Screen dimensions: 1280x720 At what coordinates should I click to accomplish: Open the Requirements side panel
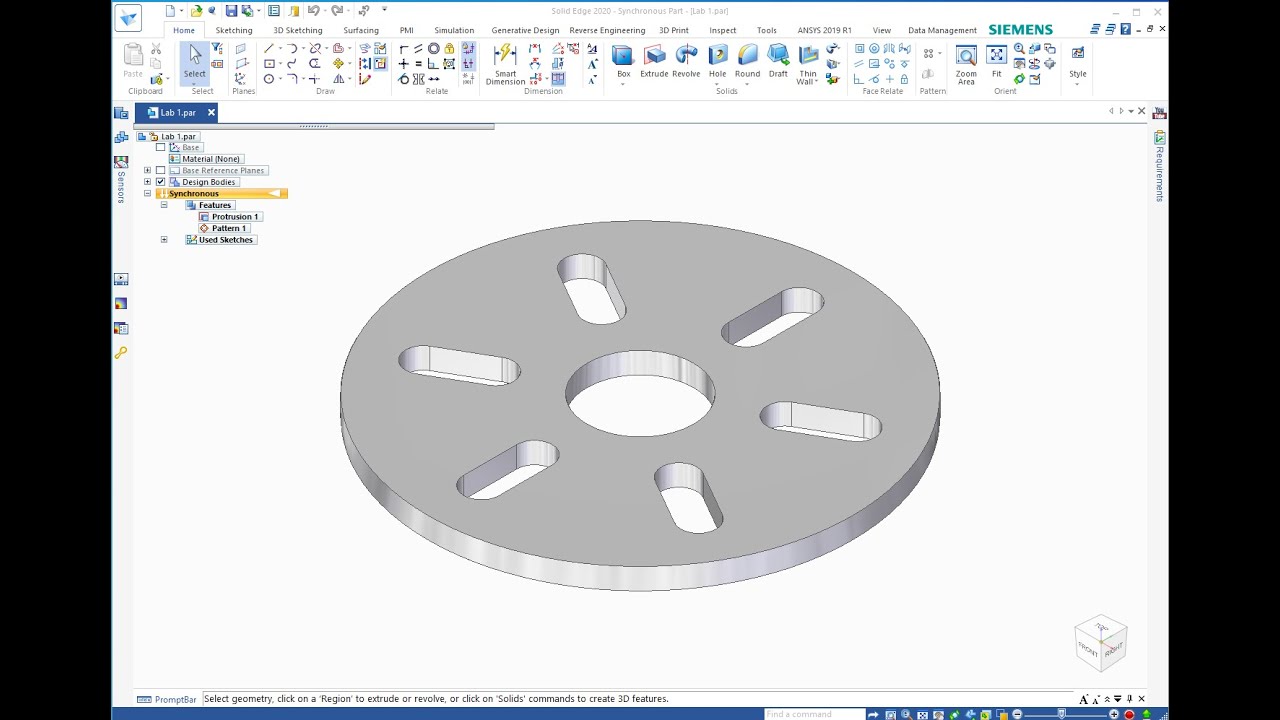pos(1160,166)
